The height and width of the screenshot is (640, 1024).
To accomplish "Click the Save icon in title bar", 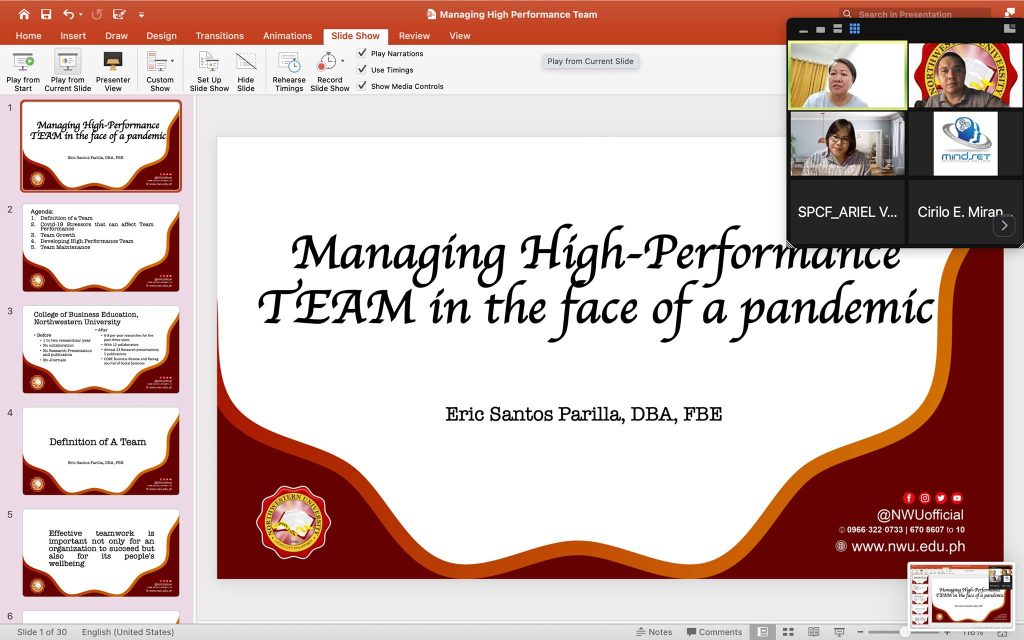I will point(46,15).
